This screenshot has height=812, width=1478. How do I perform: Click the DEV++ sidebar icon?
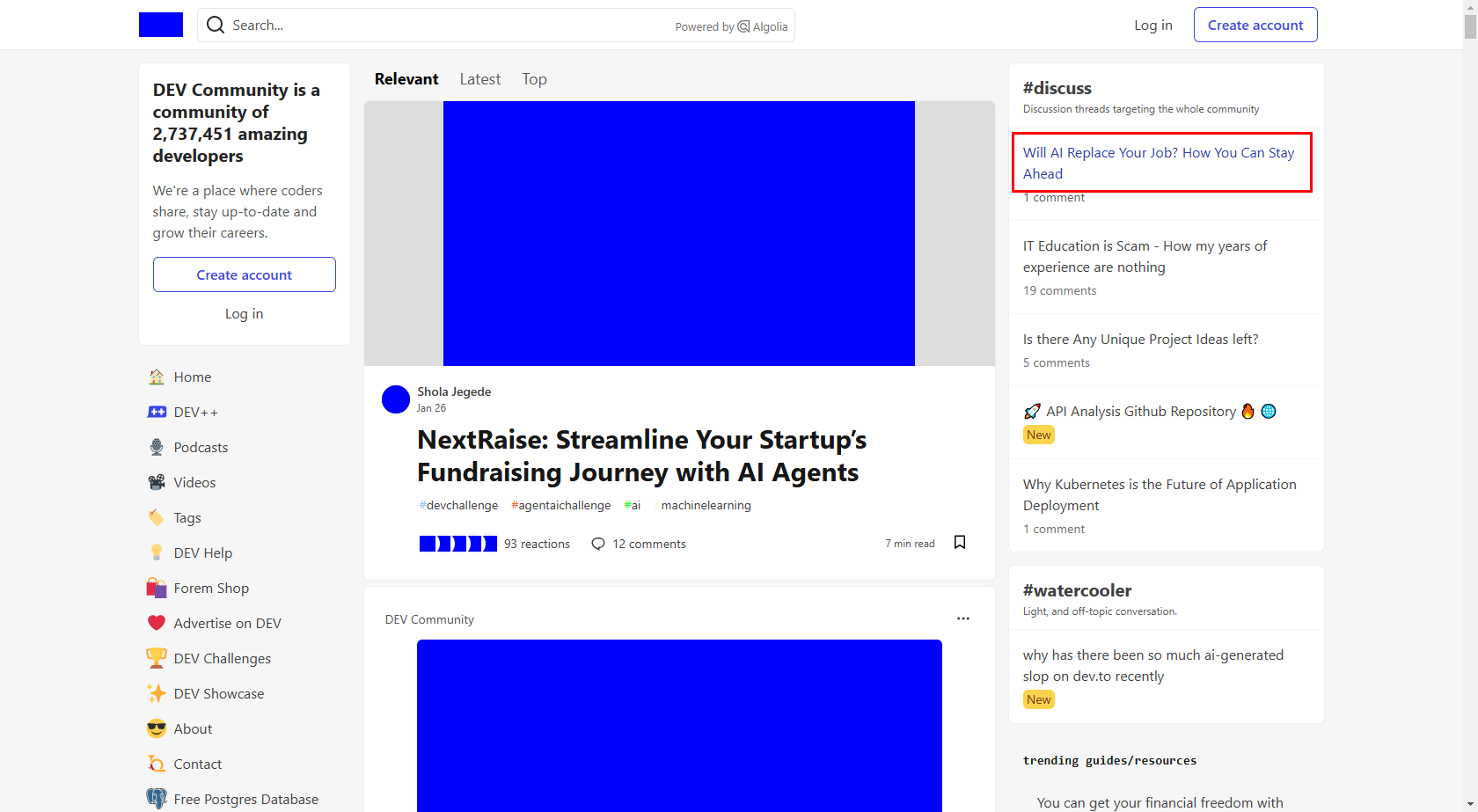(x=157, y=412)
